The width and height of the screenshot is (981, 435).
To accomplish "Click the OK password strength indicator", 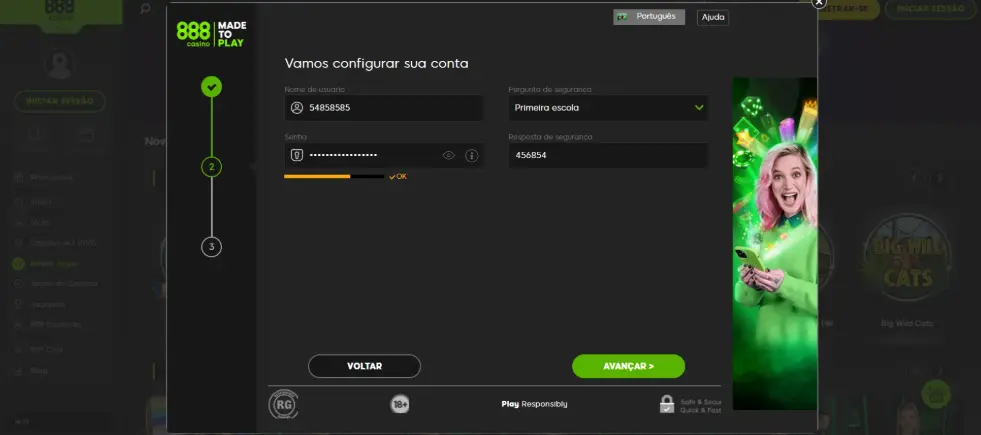I will coord(398,177).
